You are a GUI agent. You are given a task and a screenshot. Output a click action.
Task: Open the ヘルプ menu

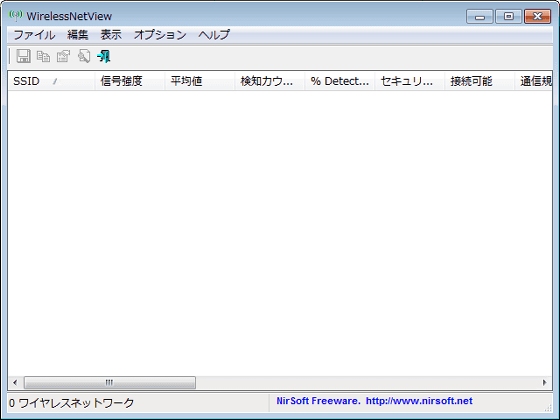coord(214,35)
